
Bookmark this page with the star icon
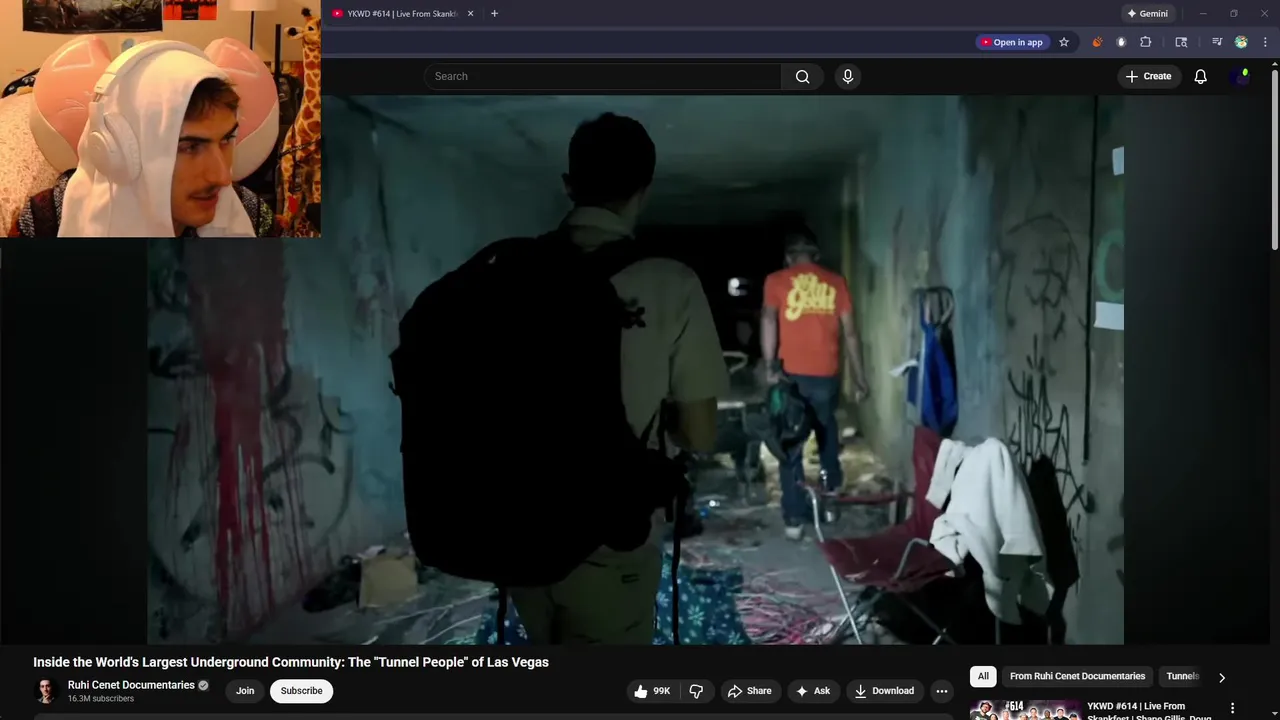coord(1064,42)
